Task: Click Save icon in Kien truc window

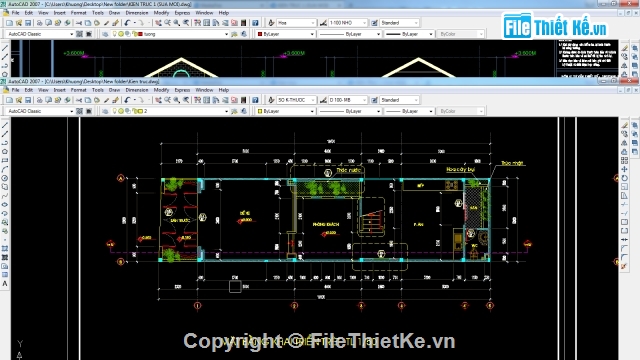Action: [28, 100]
